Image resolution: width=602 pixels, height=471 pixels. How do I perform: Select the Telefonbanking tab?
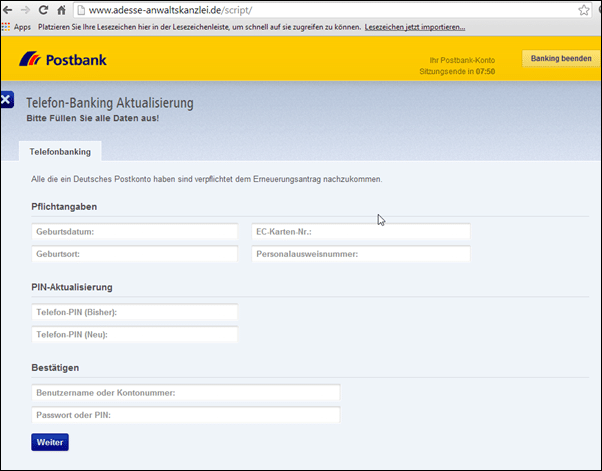(60, 152)
